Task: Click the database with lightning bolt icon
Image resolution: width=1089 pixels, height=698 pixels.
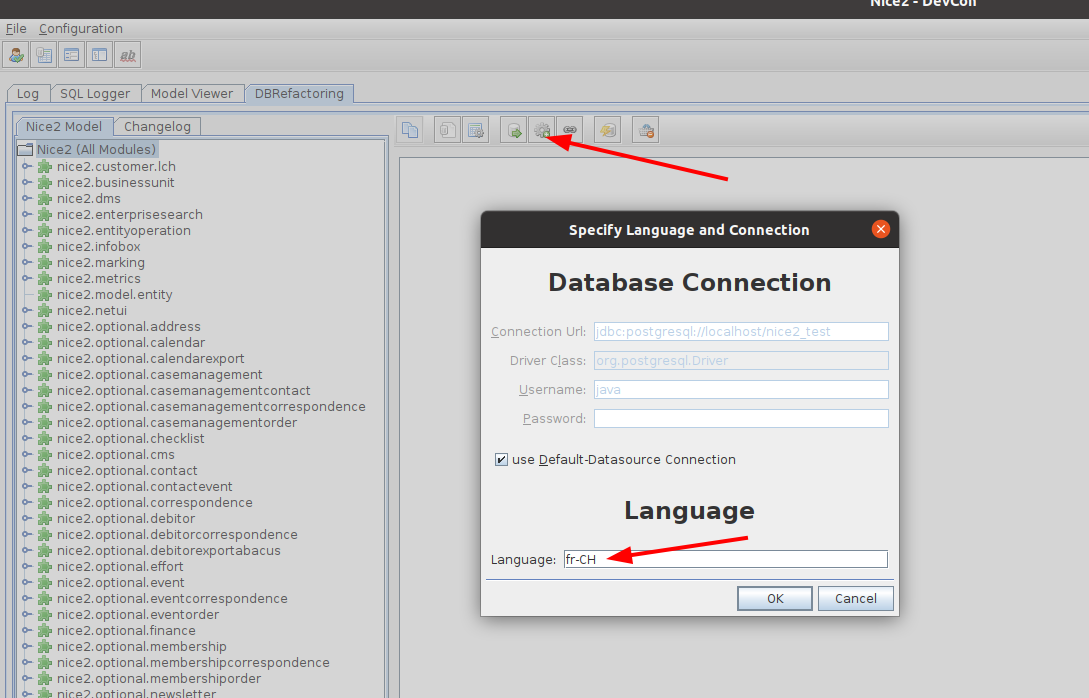Action: tap(608, 130)
